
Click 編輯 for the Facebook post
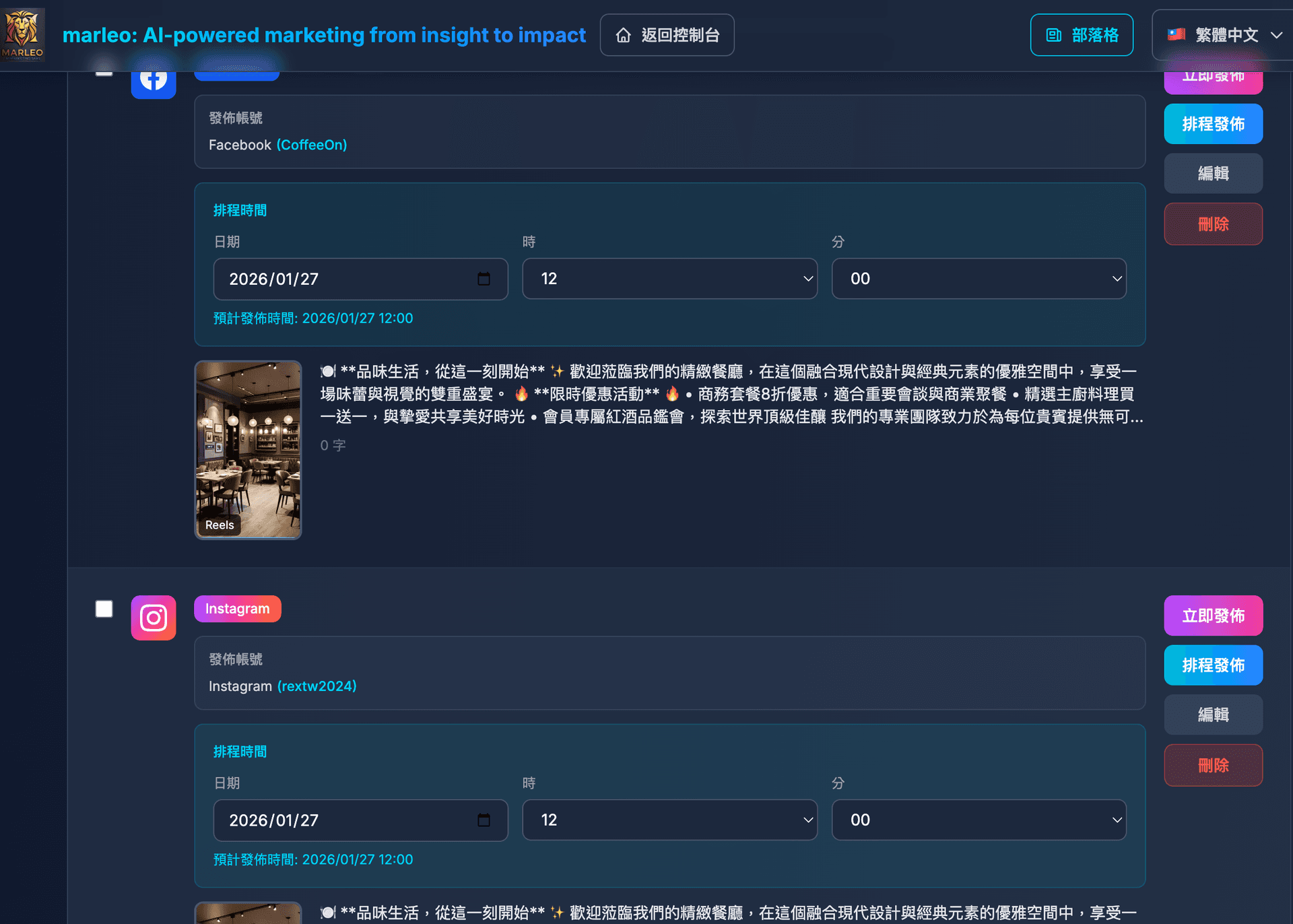point(1214,174)
